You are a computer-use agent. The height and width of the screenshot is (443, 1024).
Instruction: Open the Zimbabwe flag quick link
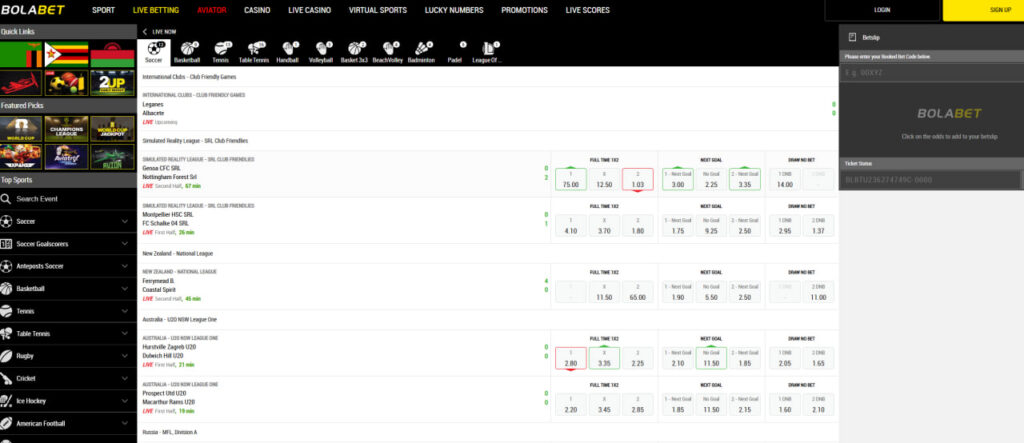[x=66, y=55]
